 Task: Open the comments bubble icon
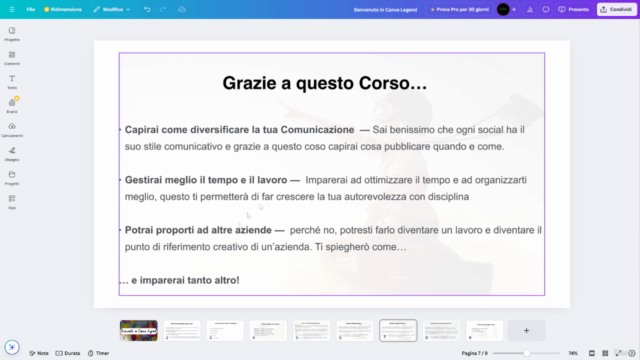[x=546, y=9]
